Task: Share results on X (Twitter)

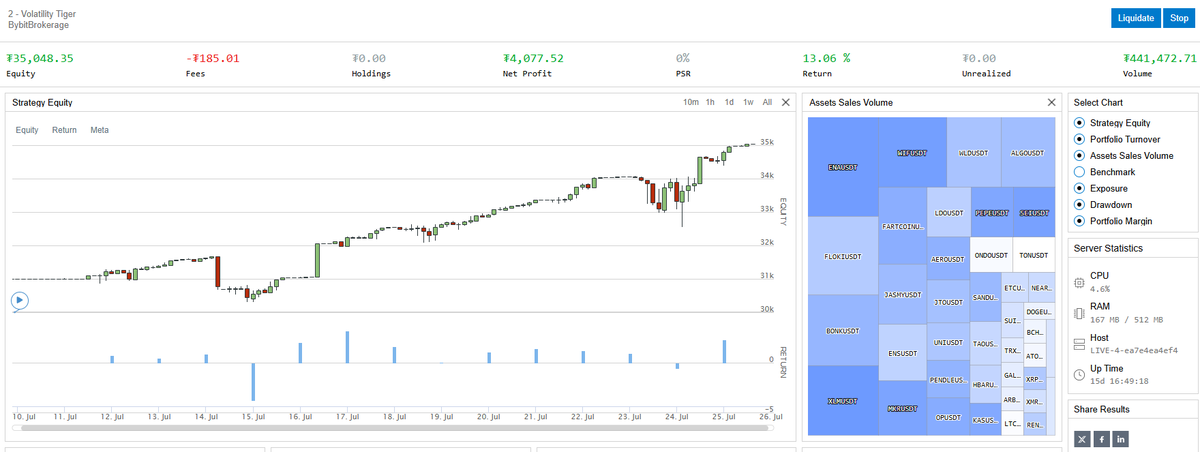Action: [1082, 438]
